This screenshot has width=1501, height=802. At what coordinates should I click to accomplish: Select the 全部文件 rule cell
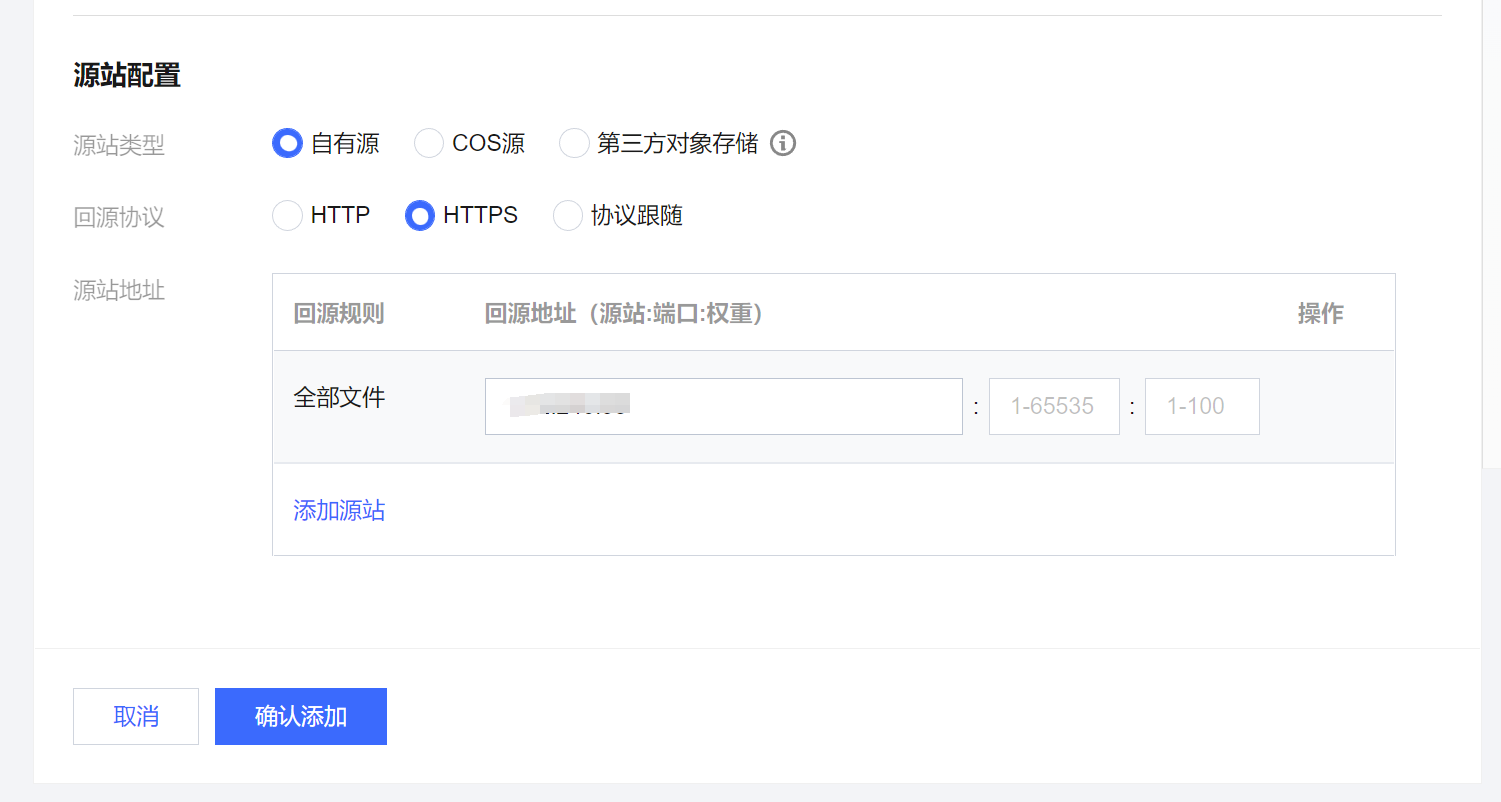tap(339, 397)
